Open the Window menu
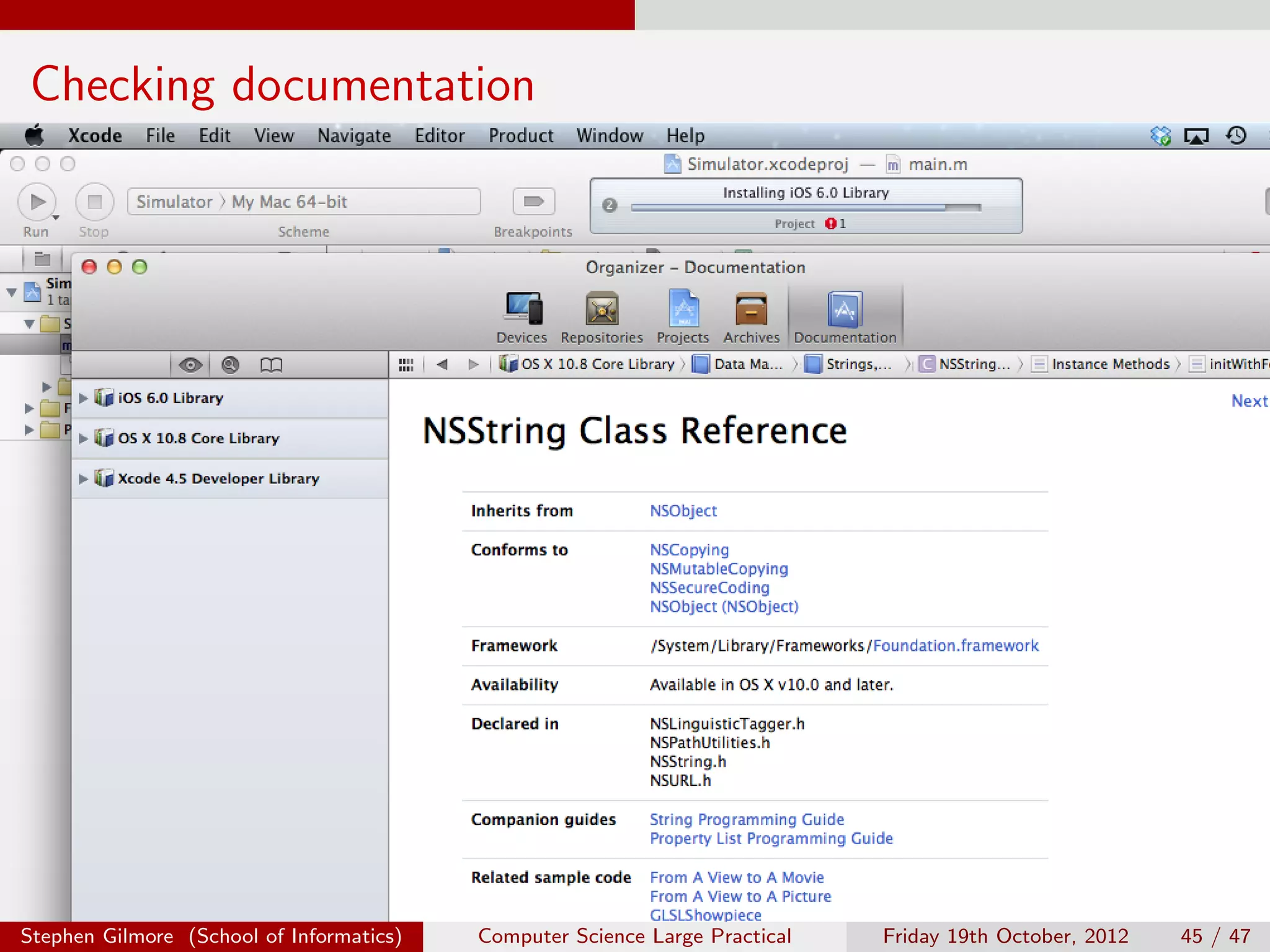The image size is (1270, 952). [610, 136]
